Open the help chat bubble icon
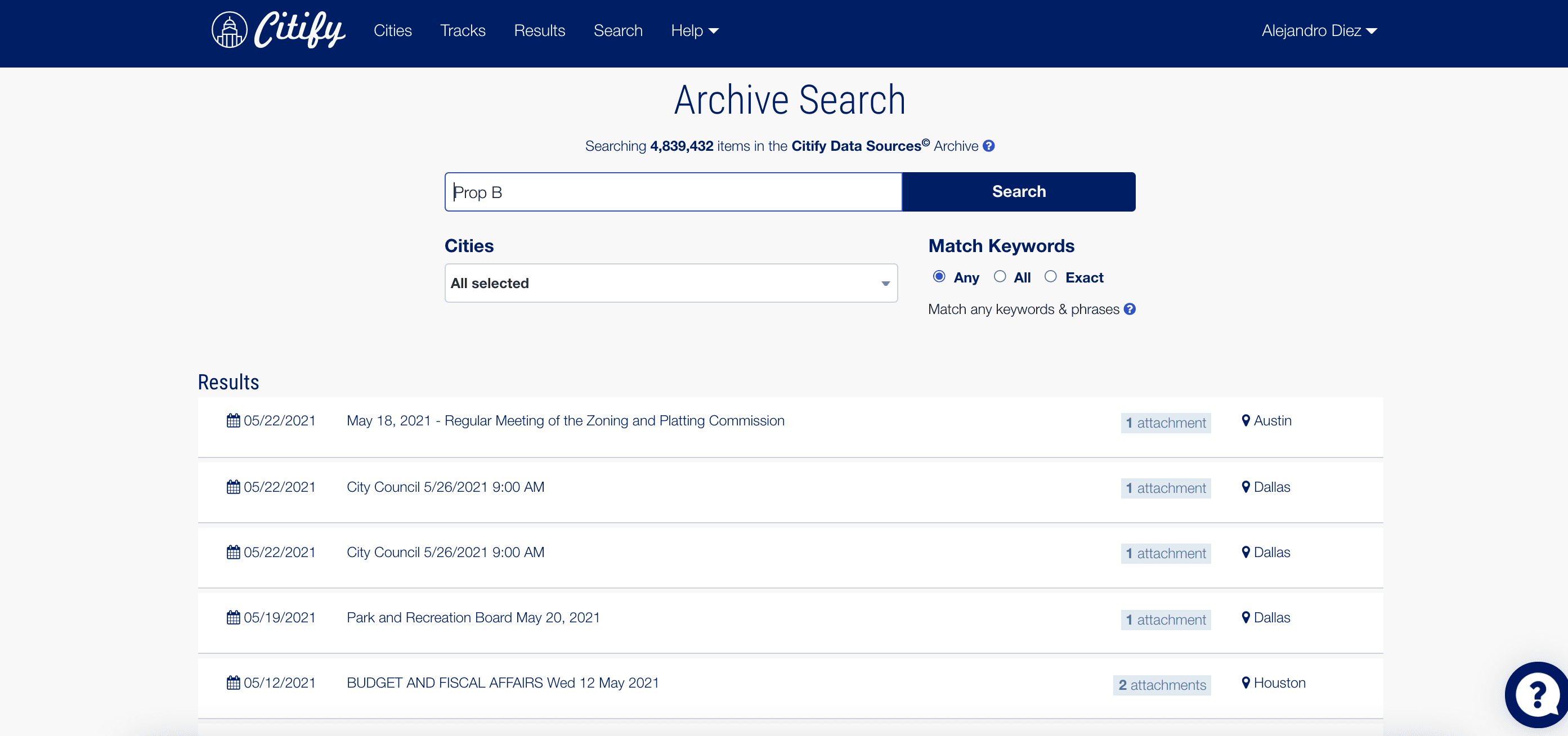This screenshot has width=1568, height=736. pos(1537,694)
